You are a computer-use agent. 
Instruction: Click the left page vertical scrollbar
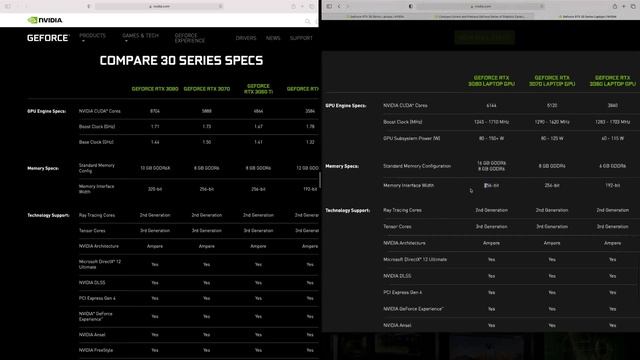click(x=320, y=180)
